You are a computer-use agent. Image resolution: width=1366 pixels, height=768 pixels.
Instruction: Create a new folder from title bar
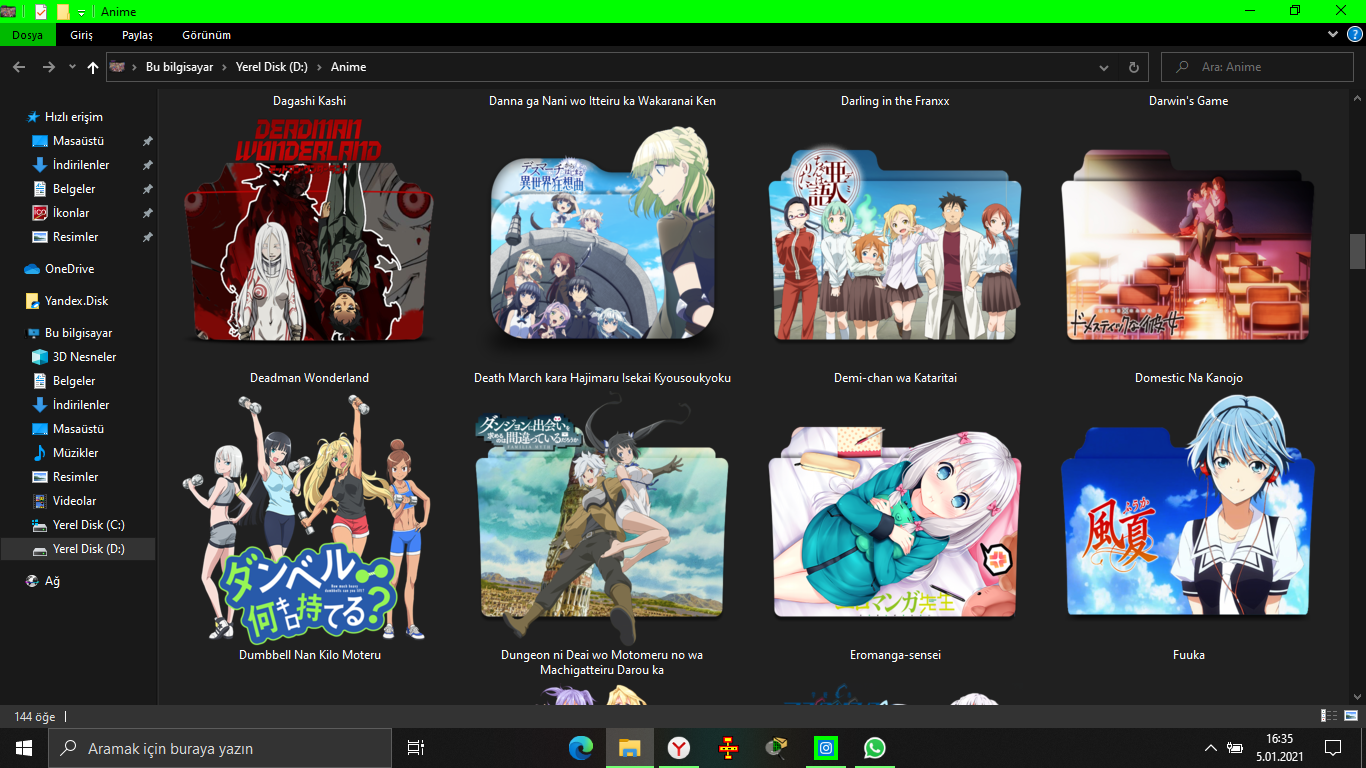point(63,11)
